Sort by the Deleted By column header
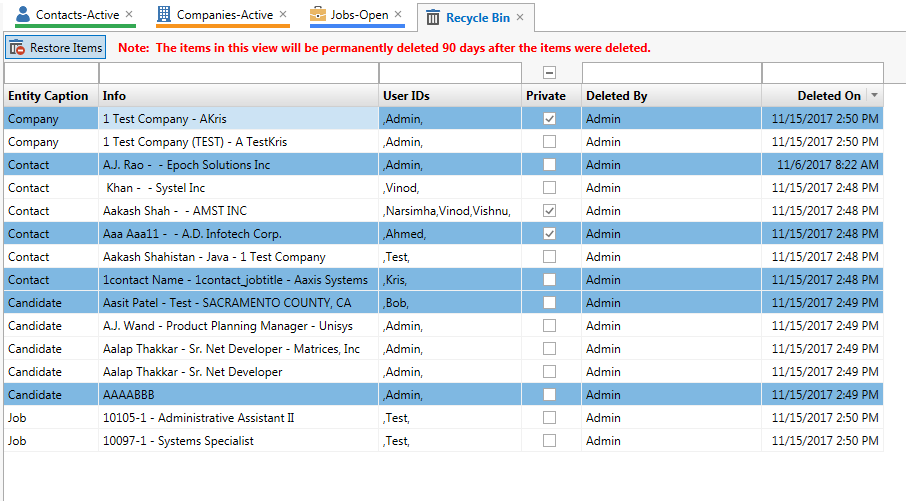The width and height of the screenshot is (906, 501). [x=671, y=96]
